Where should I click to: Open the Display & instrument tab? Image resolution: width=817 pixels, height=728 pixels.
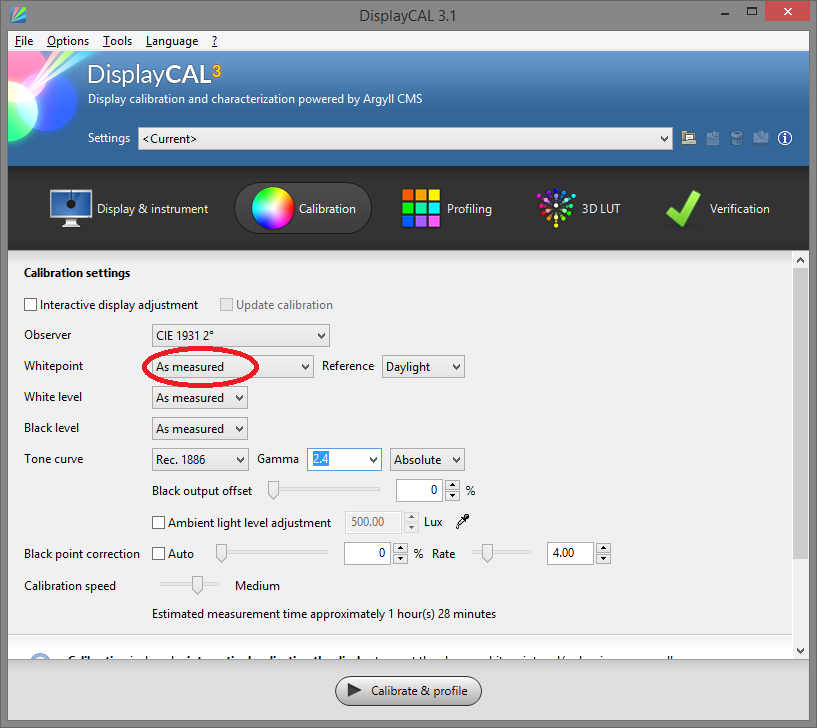(x=129, y=209)
